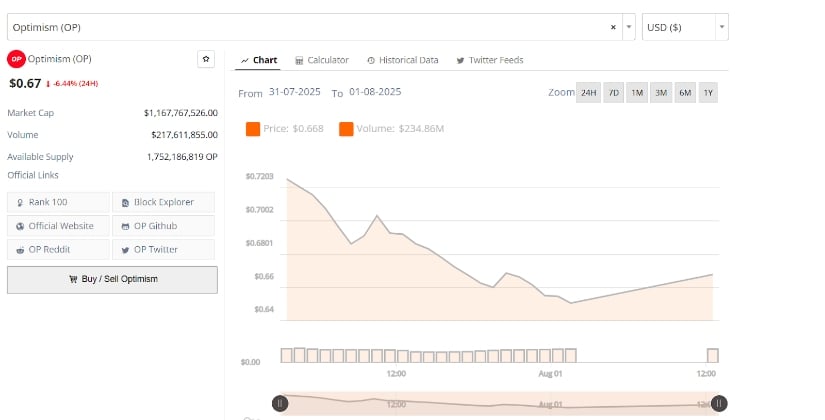The width and height of the screenshot is (825, 420).
Task: Open the Historical Data tab
Action: click(403, 60)
